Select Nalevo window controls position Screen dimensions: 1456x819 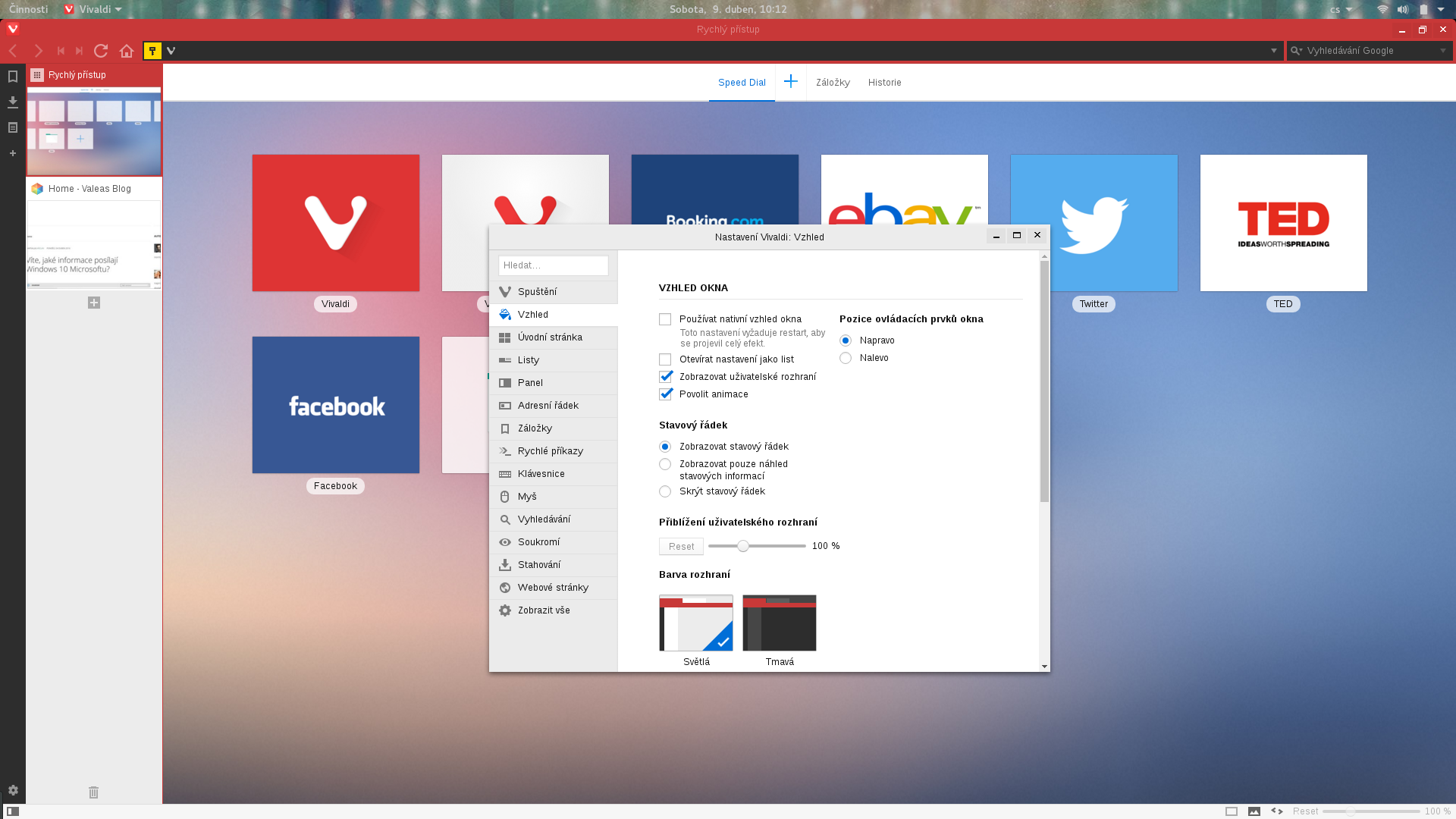point(846,358)
